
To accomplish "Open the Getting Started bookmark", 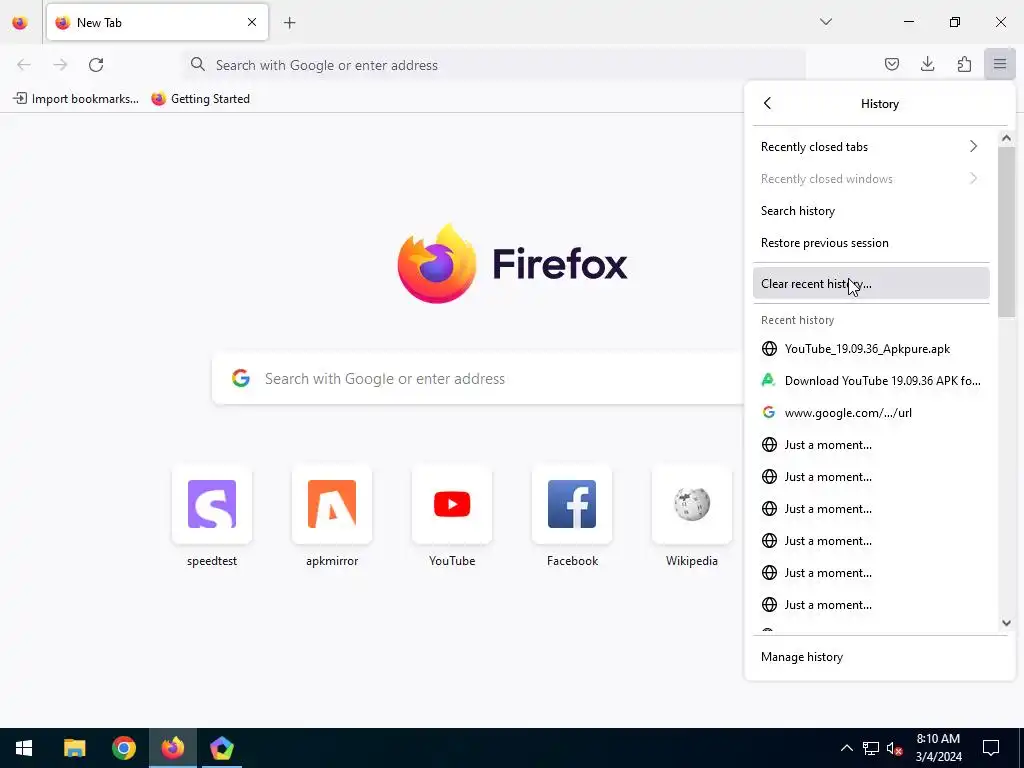I will tap(200, 99).
